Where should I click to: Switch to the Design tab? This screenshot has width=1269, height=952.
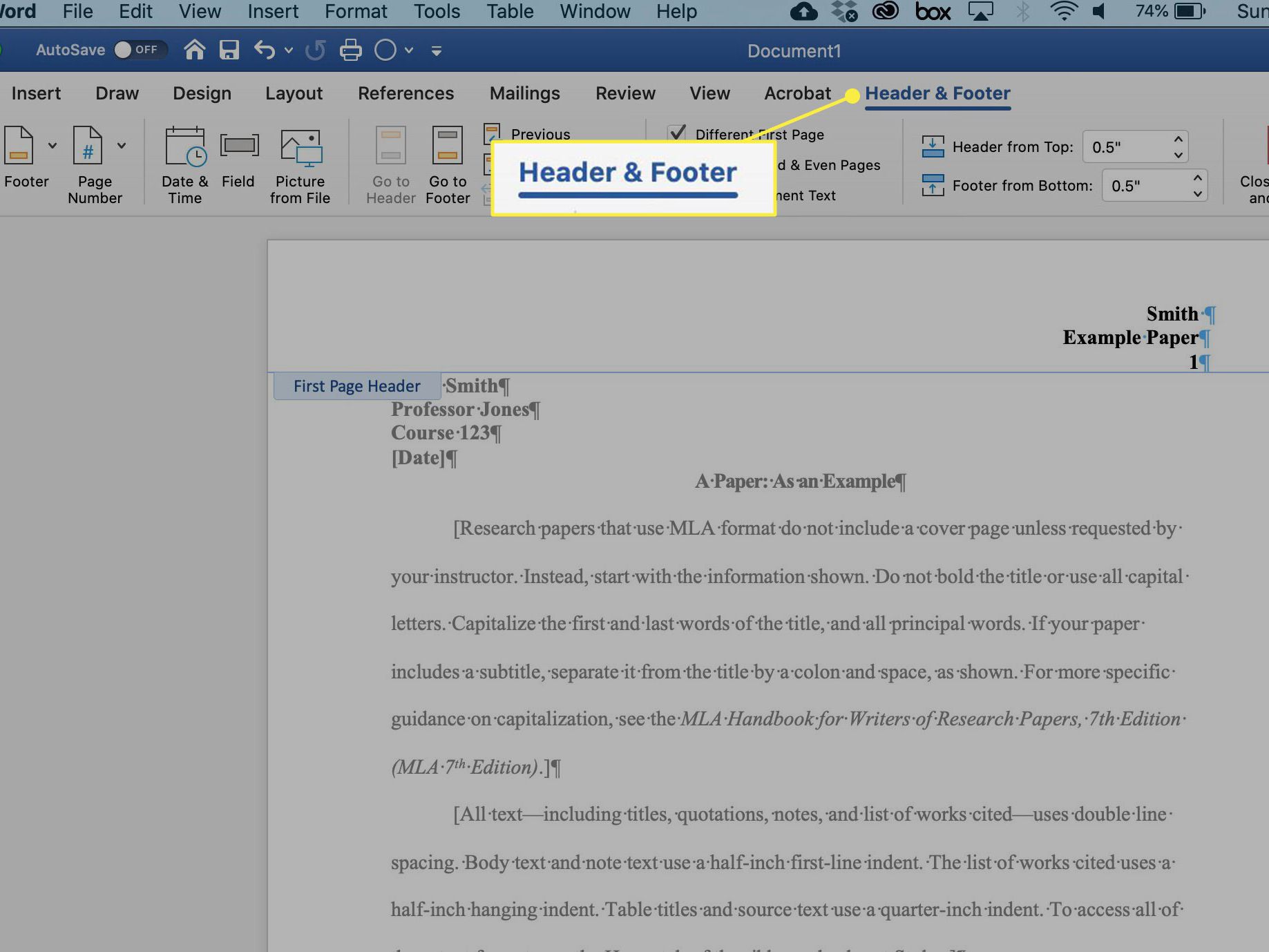(202, 93)
